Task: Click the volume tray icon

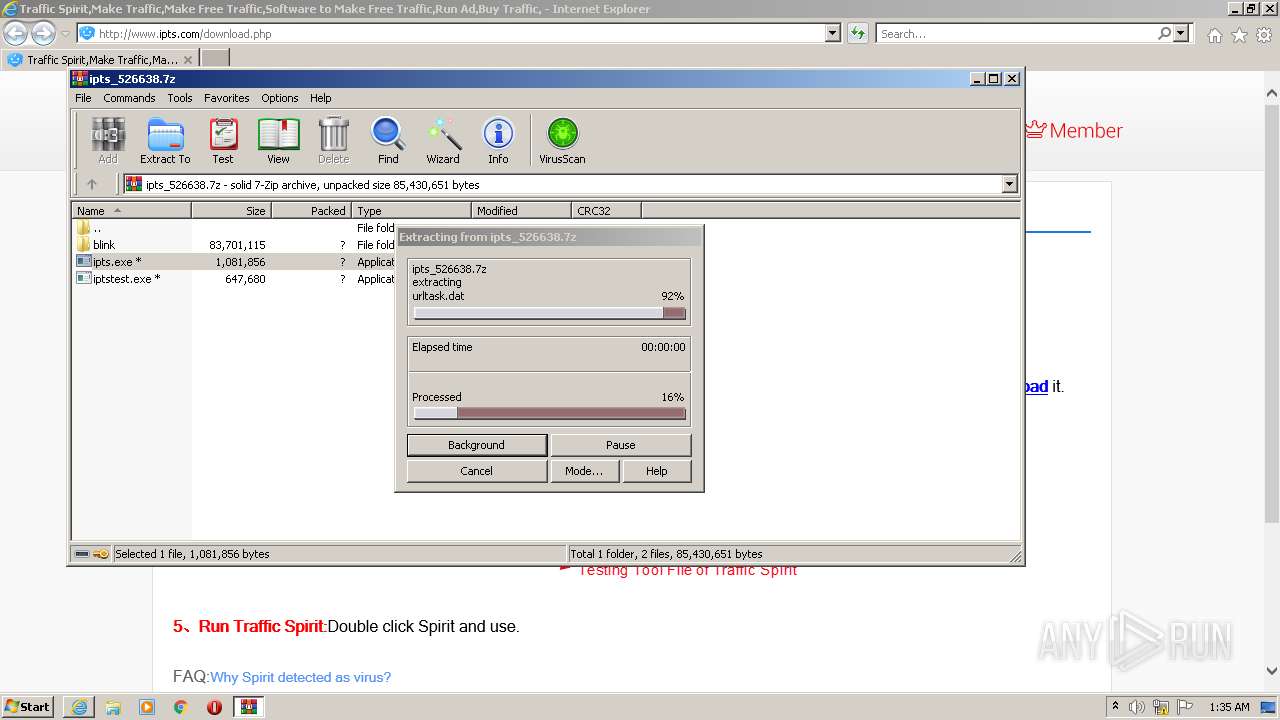Action: (x=1137, y=707)
